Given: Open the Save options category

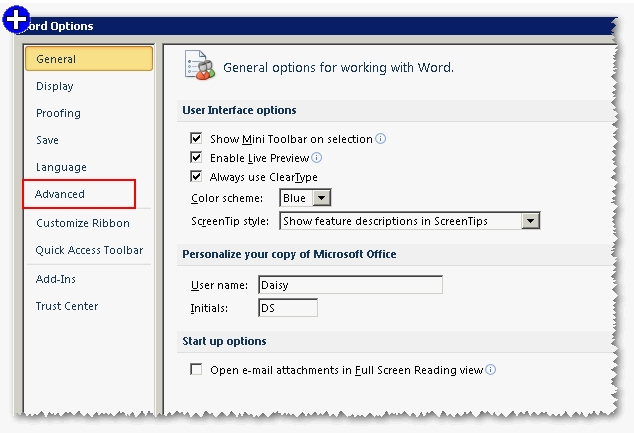Looking at the screenshot, I should (x=47, y=140).
